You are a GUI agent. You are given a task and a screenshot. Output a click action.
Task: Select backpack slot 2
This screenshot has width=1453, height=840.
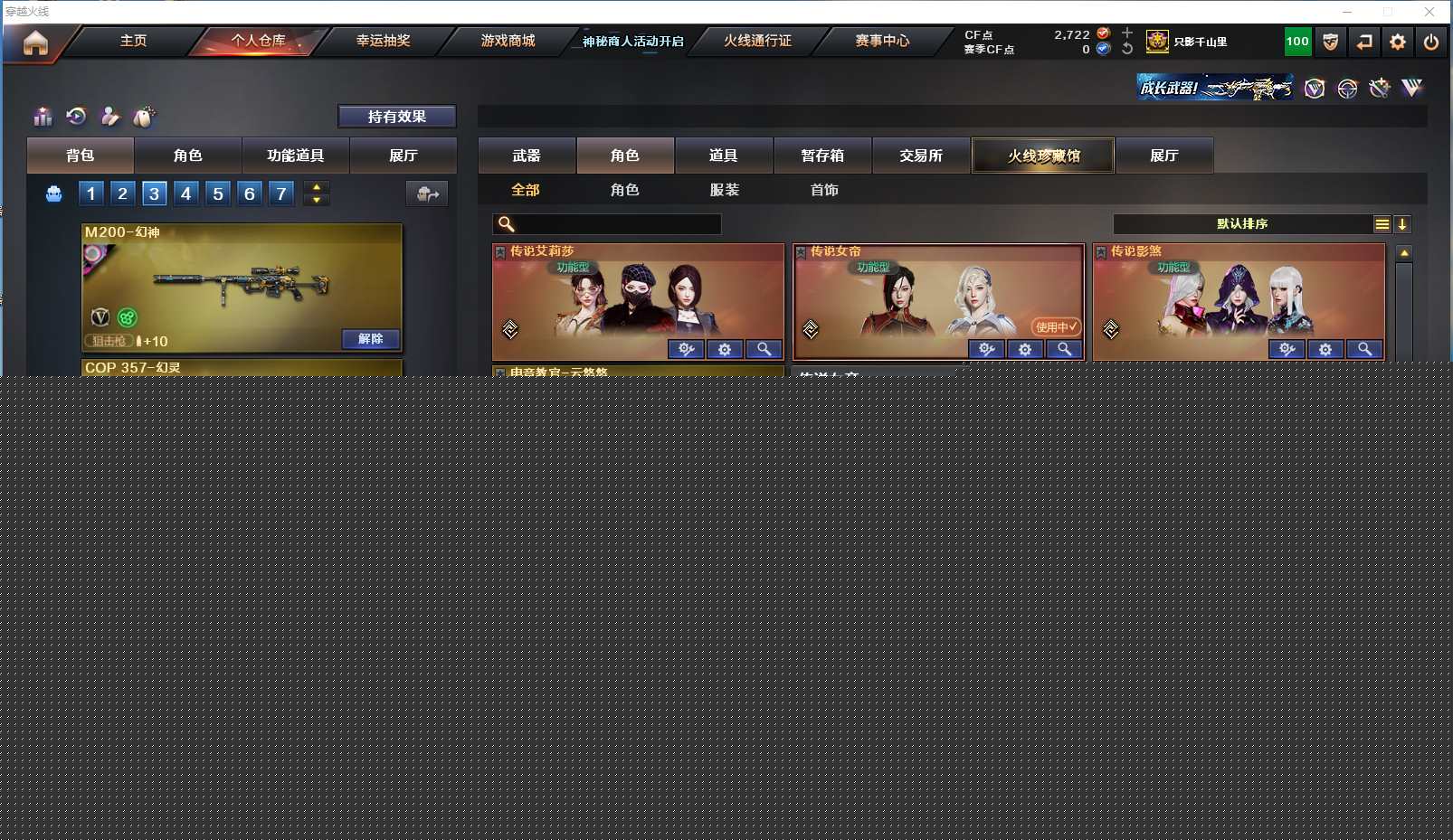pyautogui.click(x=122, y=193)
